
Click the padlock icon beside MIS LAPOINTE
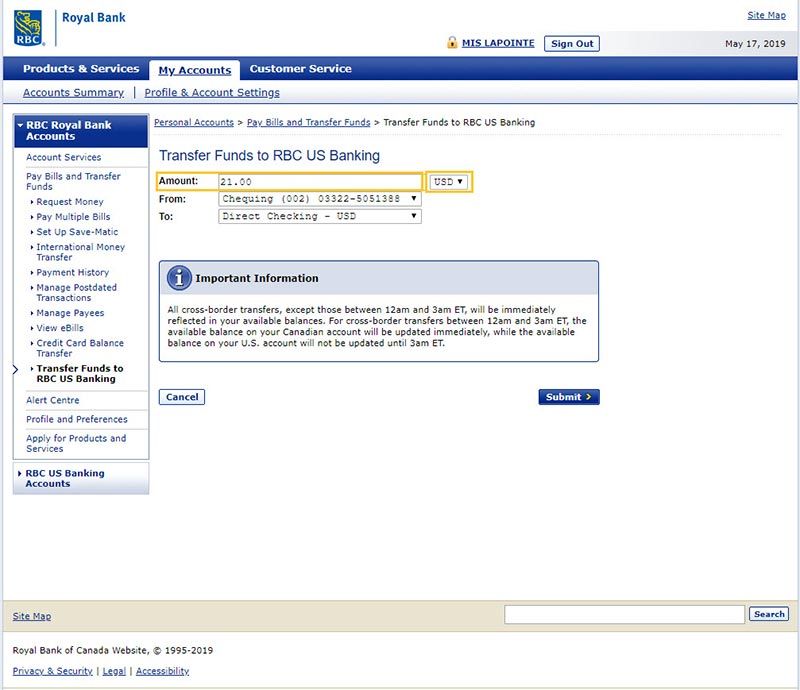(452, 42)
